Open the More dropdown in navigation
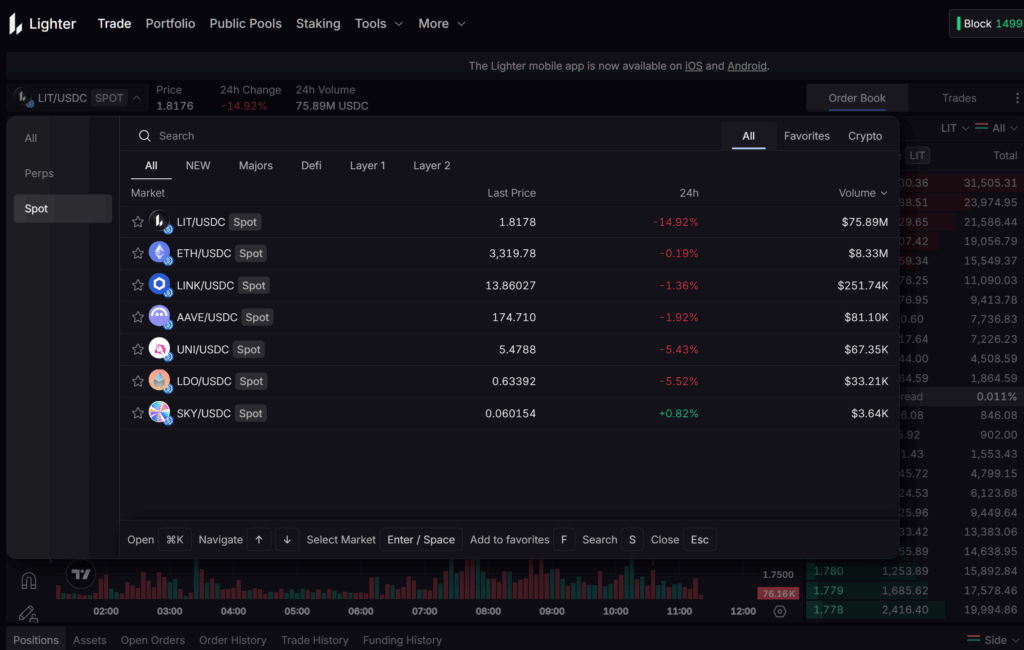1024x650 pixels. 442,24
